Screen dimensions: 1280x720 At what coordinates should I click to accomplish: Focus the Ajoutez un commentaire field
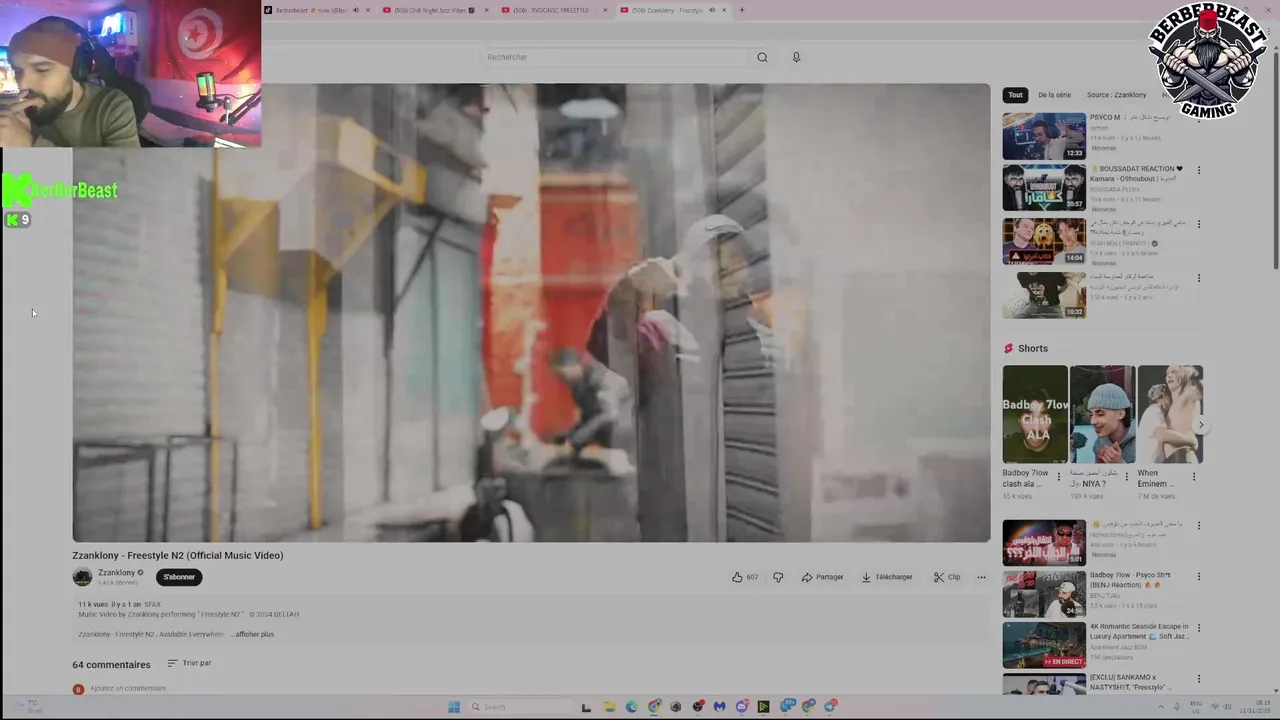pyautogui.click(x=128, y=688)
